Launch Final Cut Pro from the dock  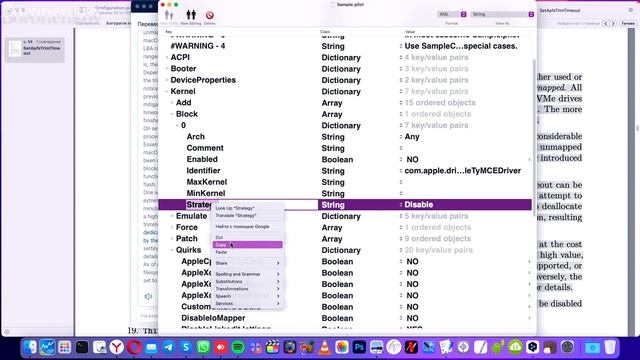[x=273, y=347]
